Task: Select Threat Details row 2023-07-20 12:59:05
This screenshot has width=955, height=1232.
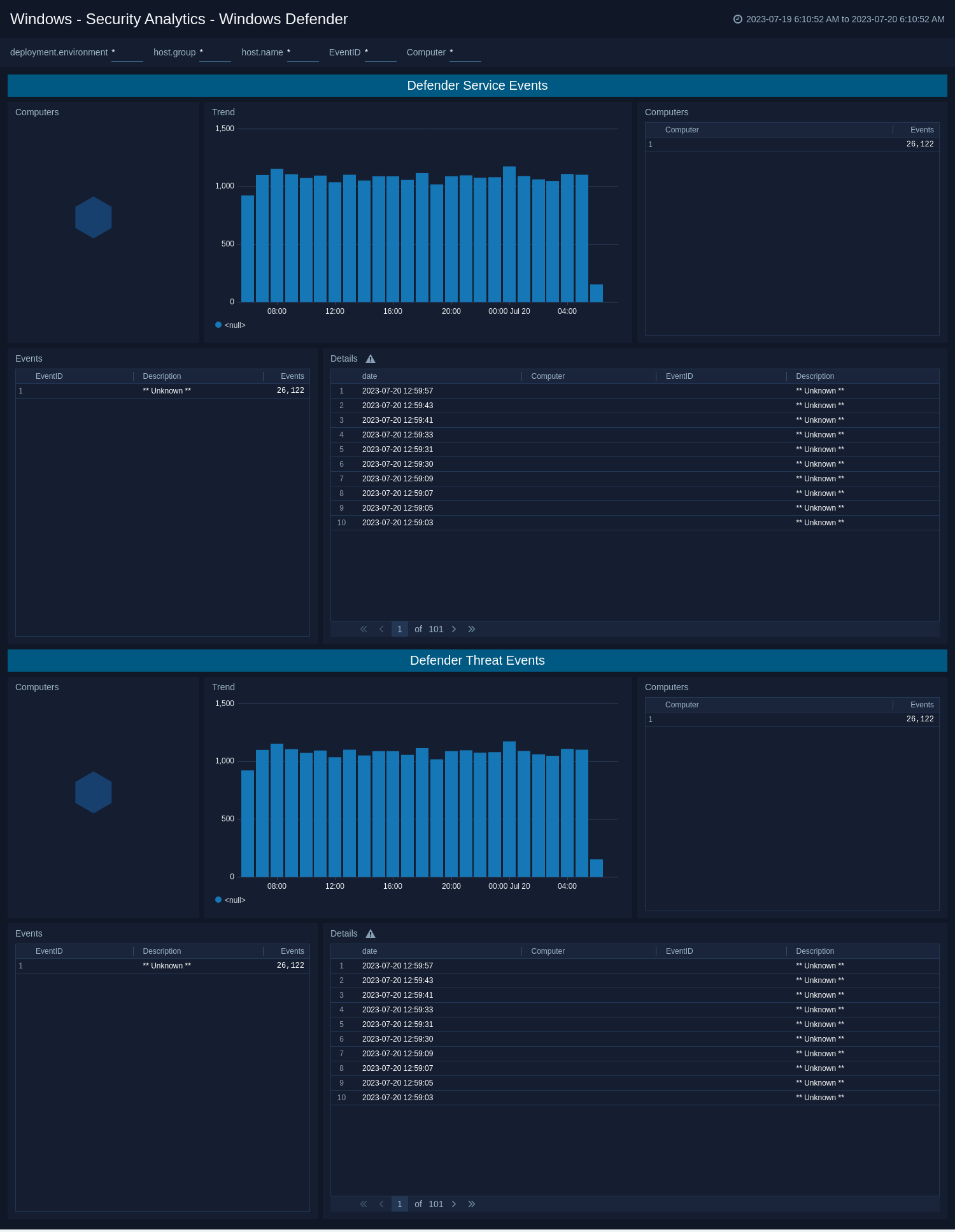Action: [x=635, y=1083]
